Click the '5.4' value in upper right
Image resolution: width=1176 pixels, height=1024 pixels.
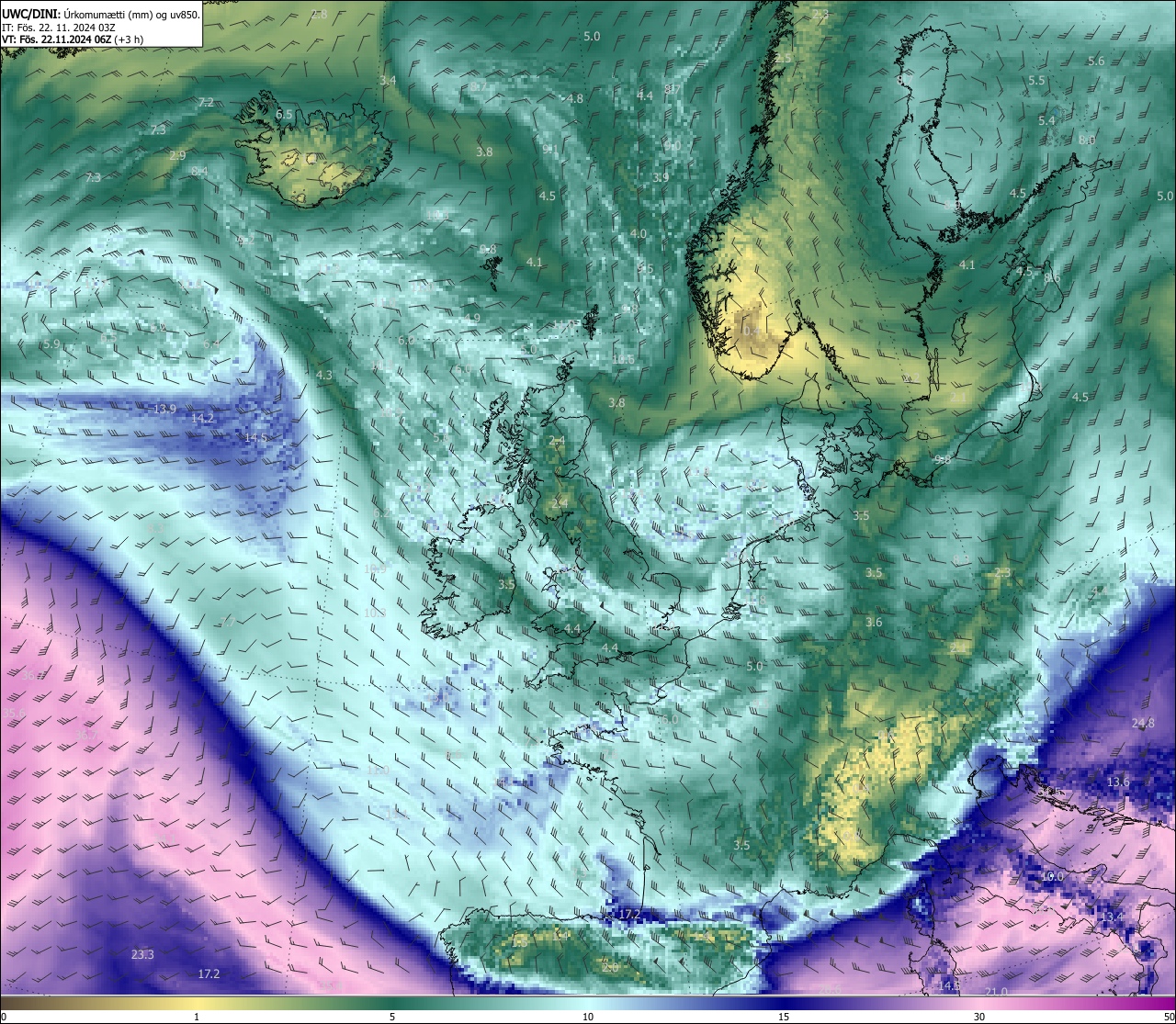(x=1046, y=121)
